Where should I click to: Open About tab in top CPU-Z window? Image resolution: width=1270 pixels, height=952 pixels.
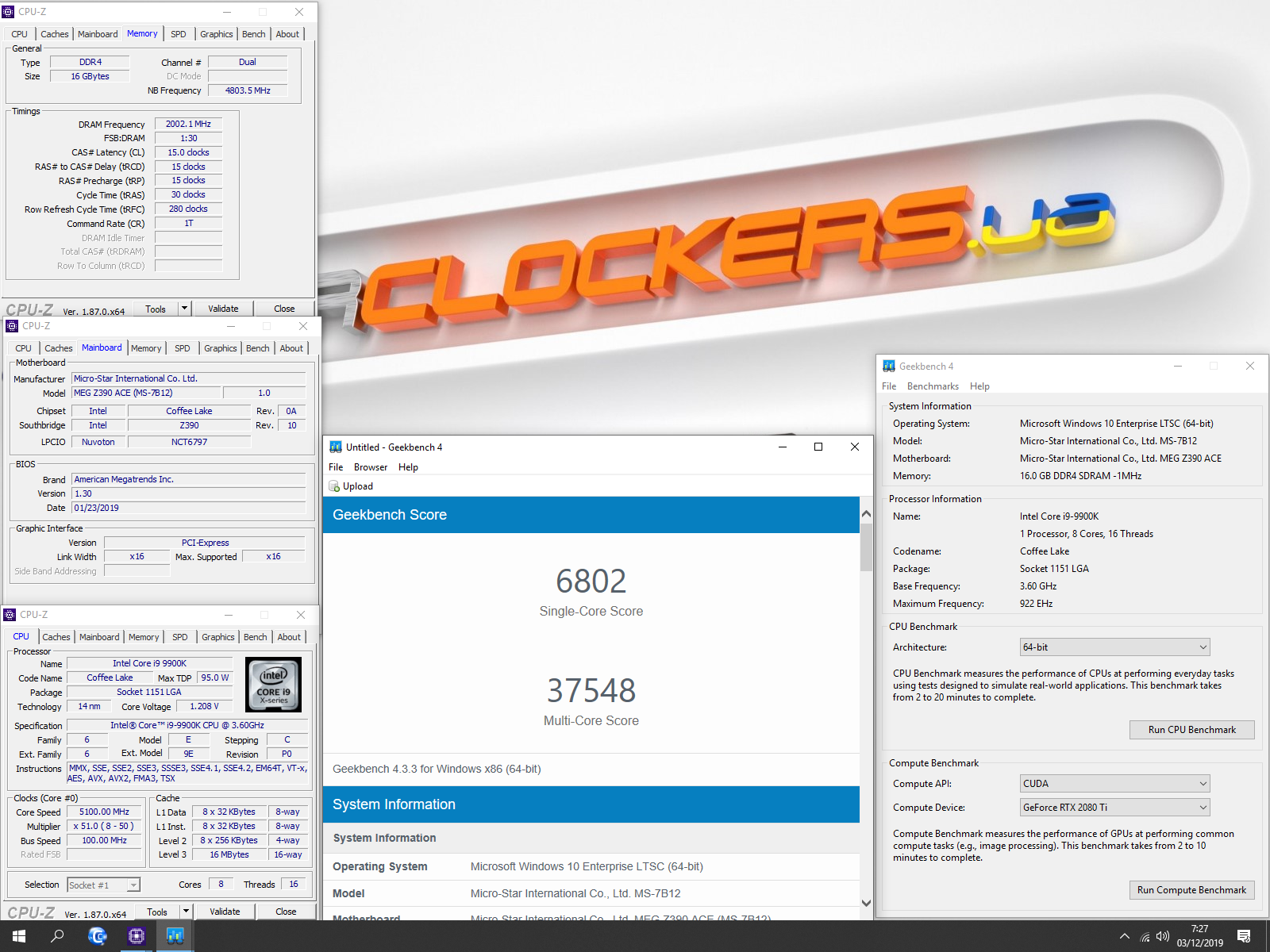(x=287, y=34)
